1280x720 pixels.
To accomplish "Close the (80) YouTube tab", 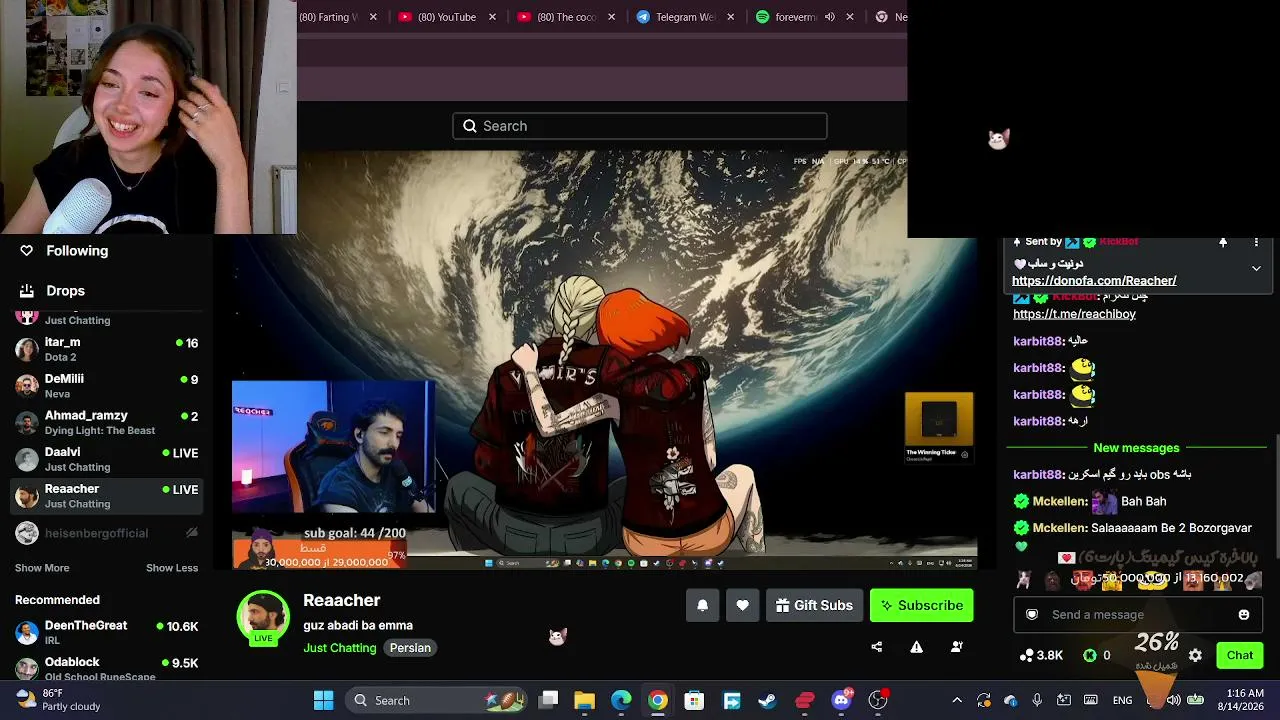I will tap(492, 17).
